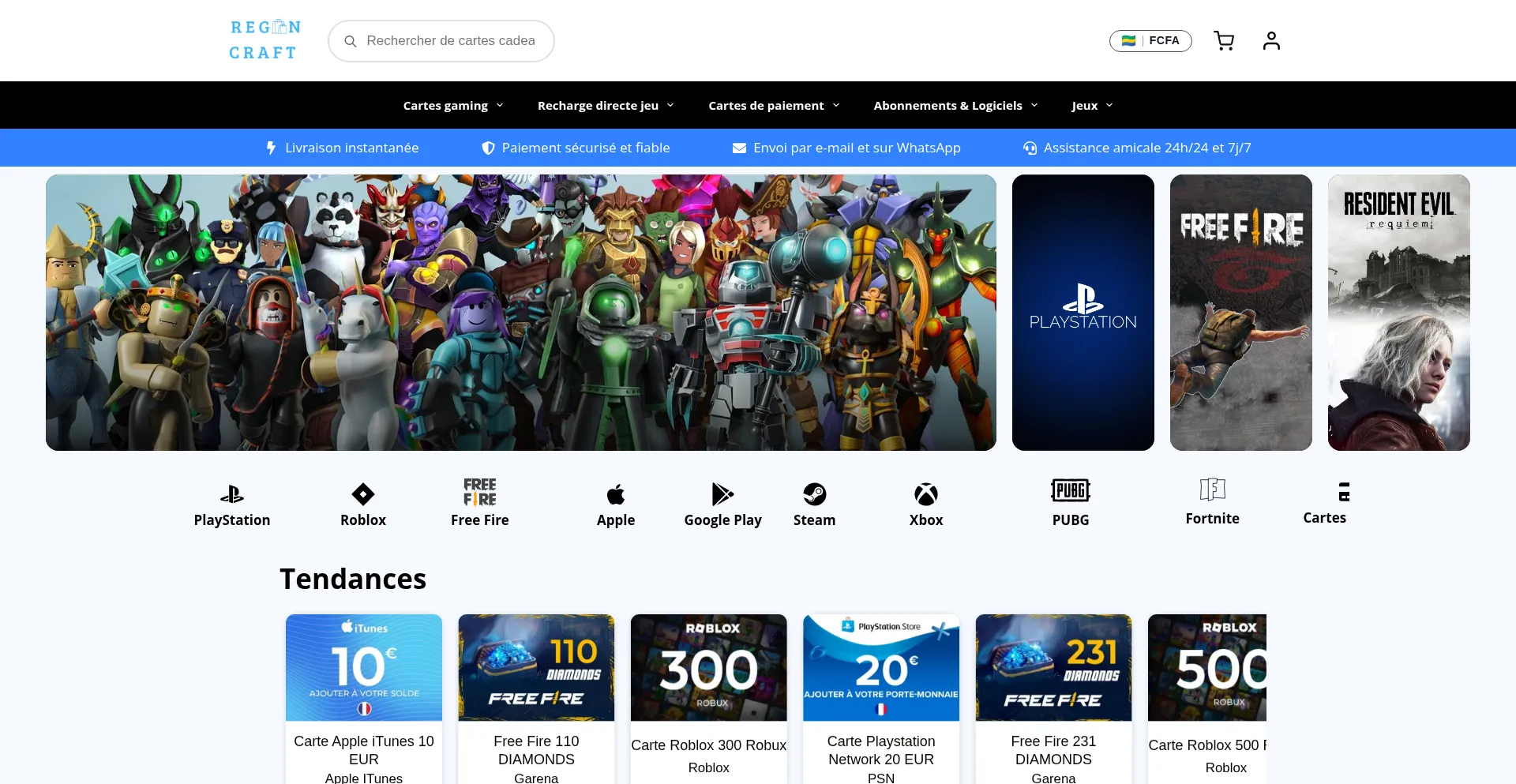Open the PlayStation Store 20€ image
Viewport: 1516px width, 784px height.
coord(881,667)
